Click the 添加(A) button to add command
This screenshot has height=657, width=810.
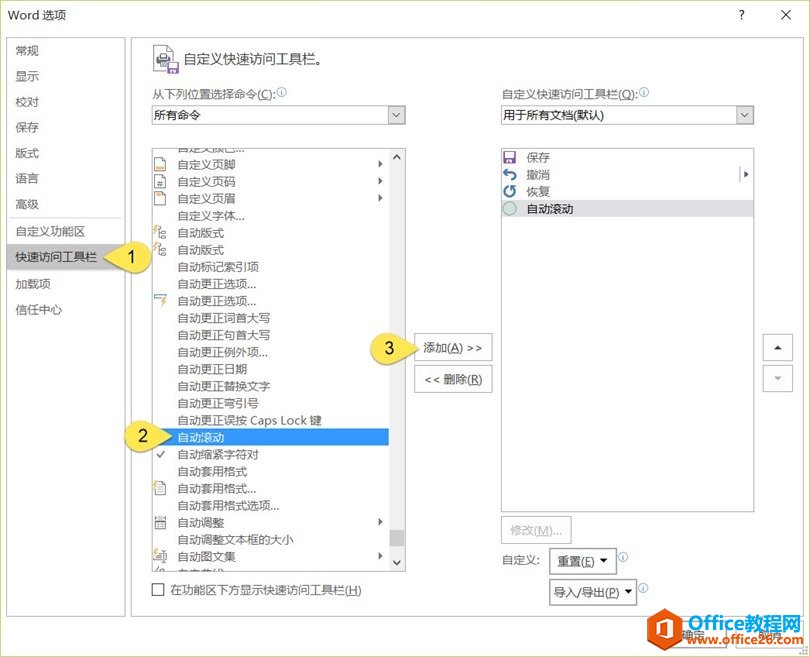point(452,347)
